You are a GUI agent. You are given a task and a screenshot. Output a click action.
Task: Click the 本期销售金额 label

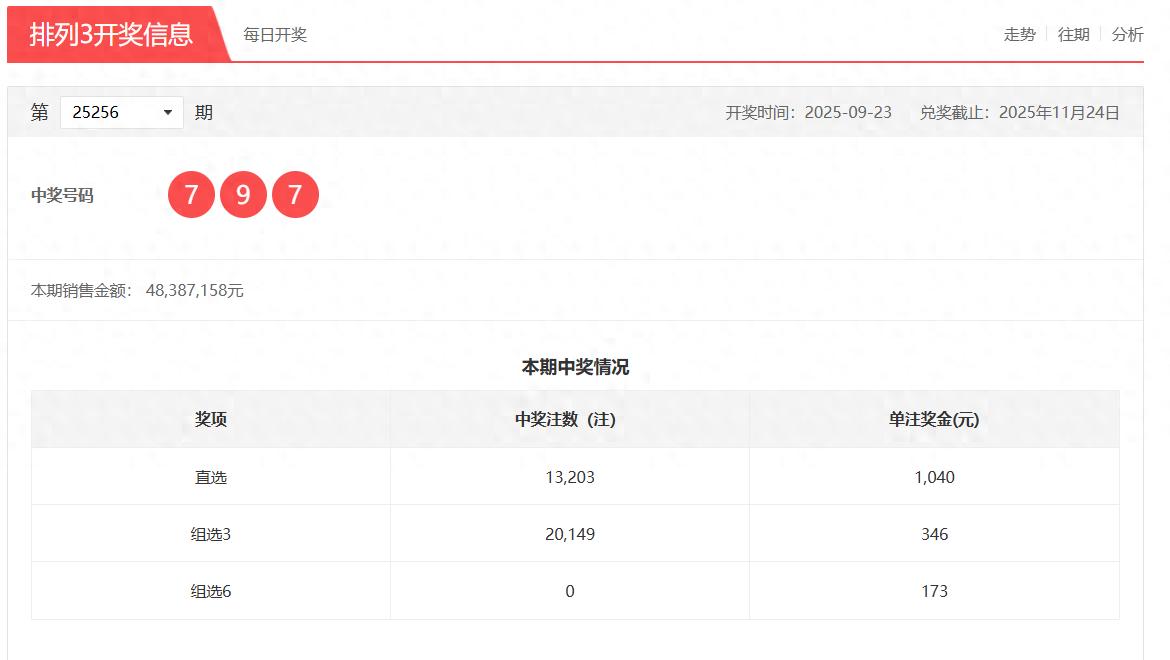(x=81, y=290)
